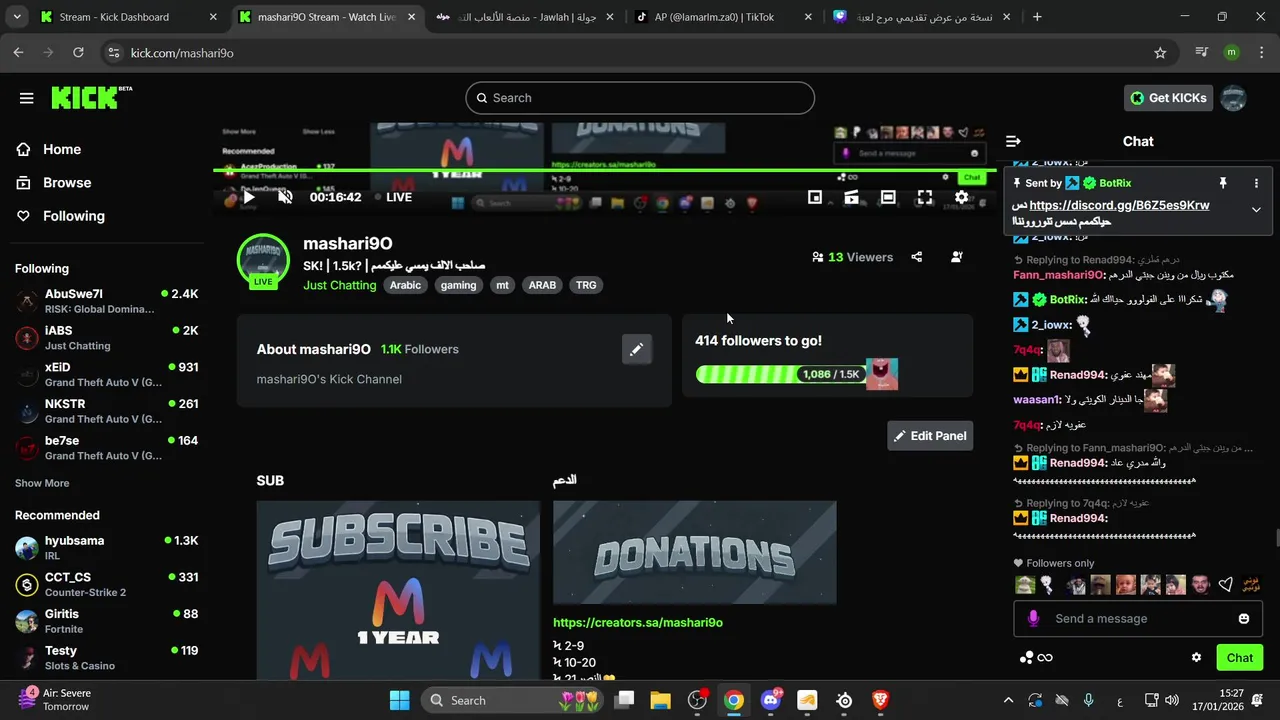This screenshot has height=720, width=1280.
Task: Click the viewers count icon
Action: 818,257
